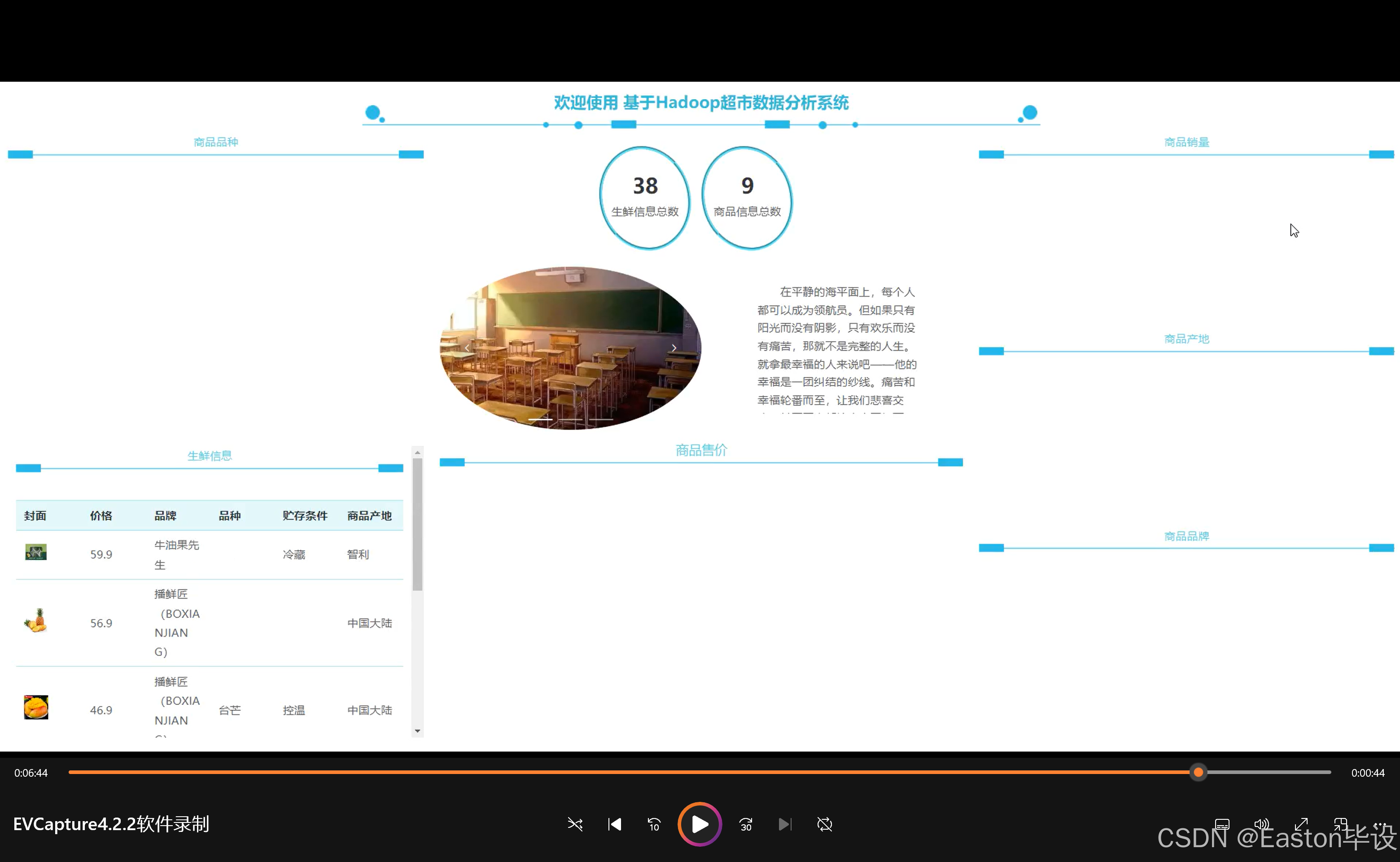Viewport: 1400px width, 862px height.
Task: Show next carousel image
Action: [674, 348]
